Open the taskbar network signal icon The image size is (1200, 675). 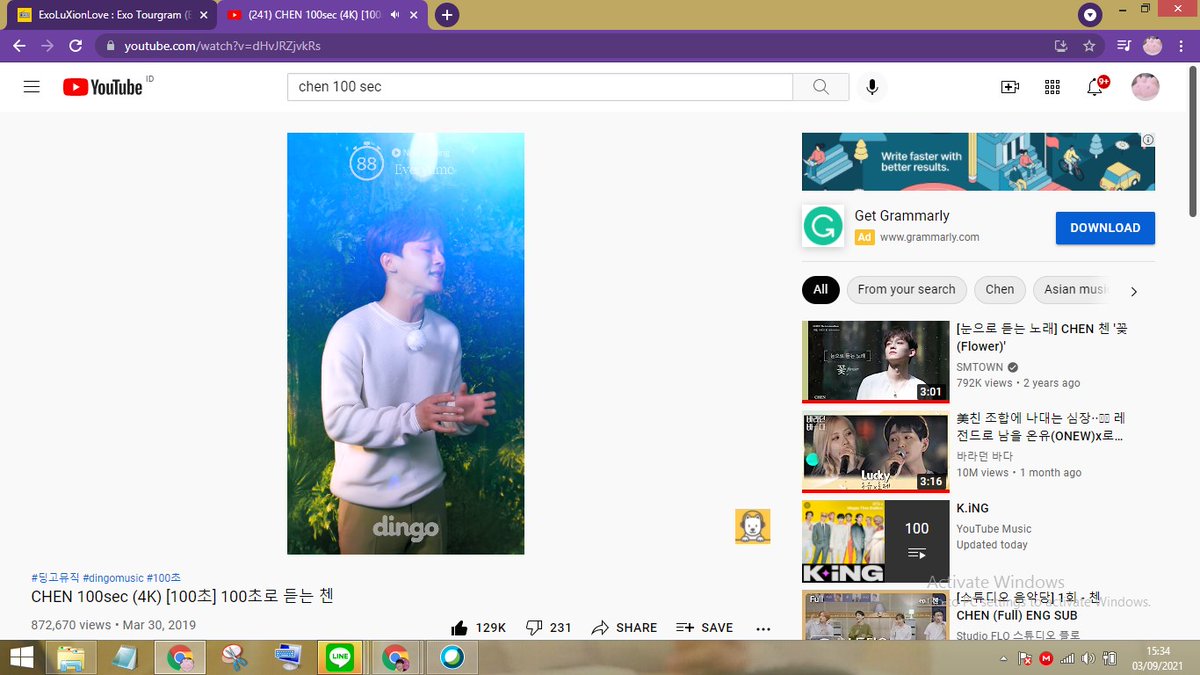pos(1066,658)
